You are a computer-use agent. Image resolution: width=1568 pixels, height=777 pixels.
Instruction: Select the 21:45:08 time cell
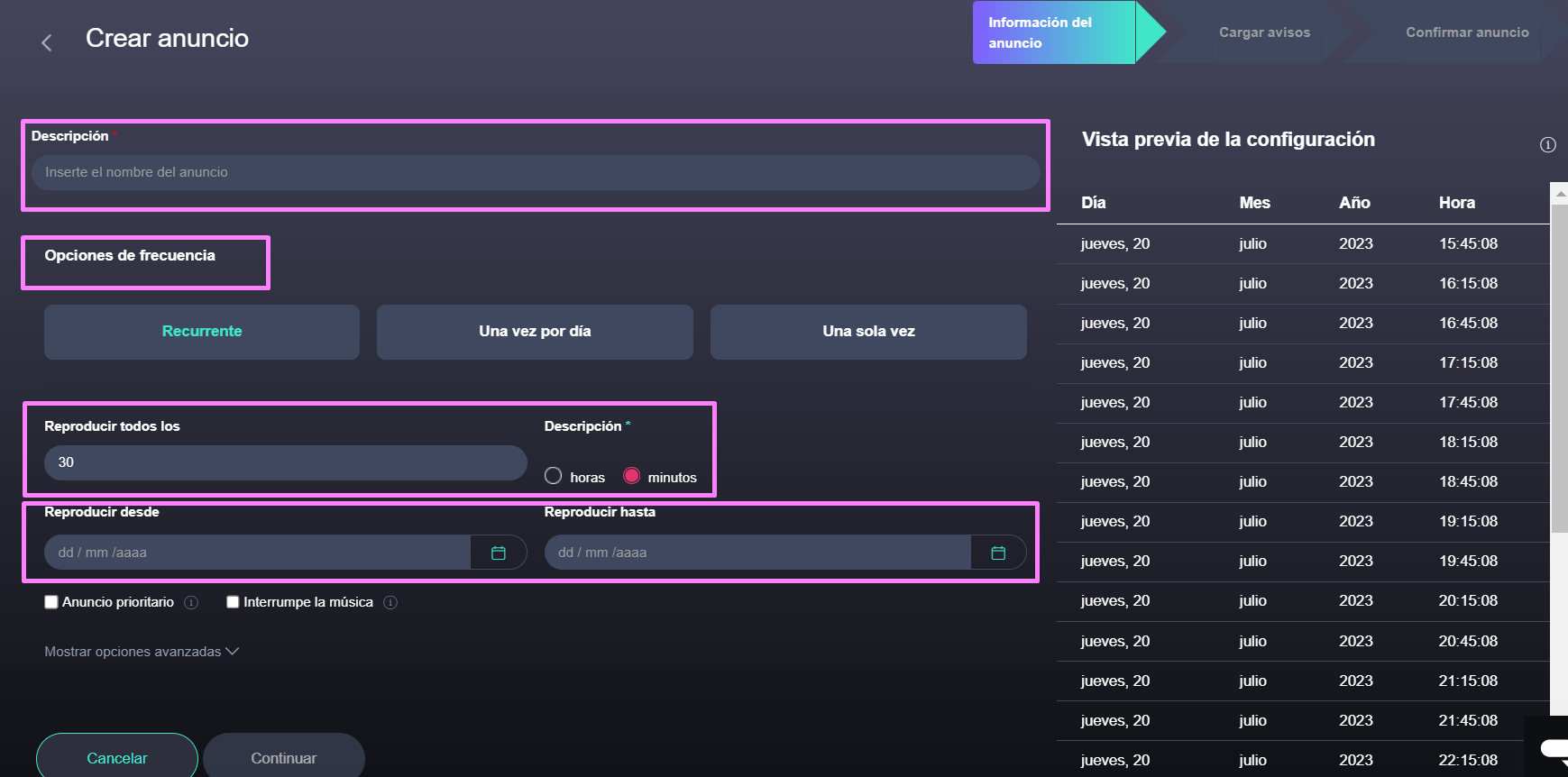(1468, 720)
